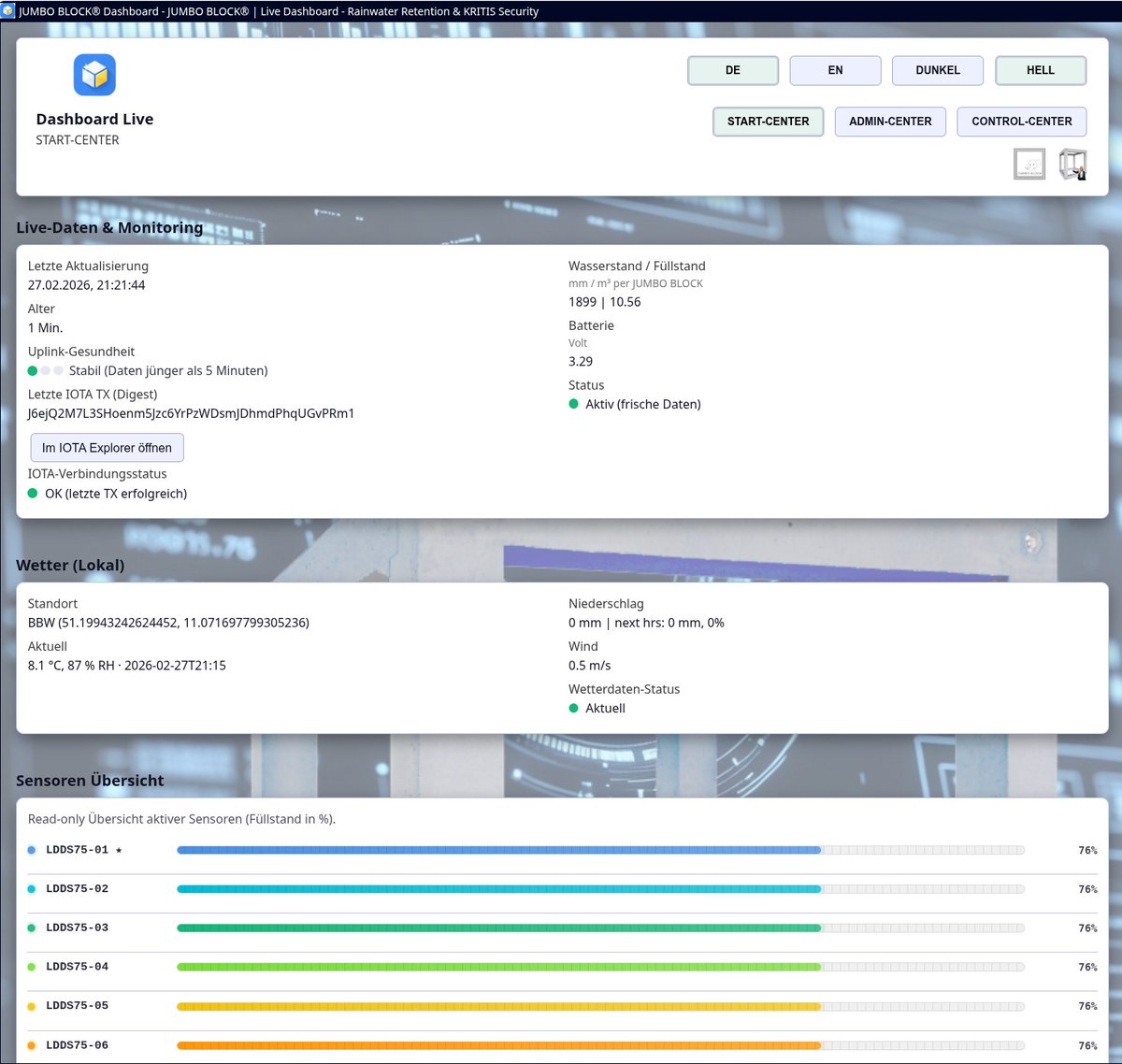Open the START-CENTER tab
The image size is (1122, 1064).
(x=769, y=122)
